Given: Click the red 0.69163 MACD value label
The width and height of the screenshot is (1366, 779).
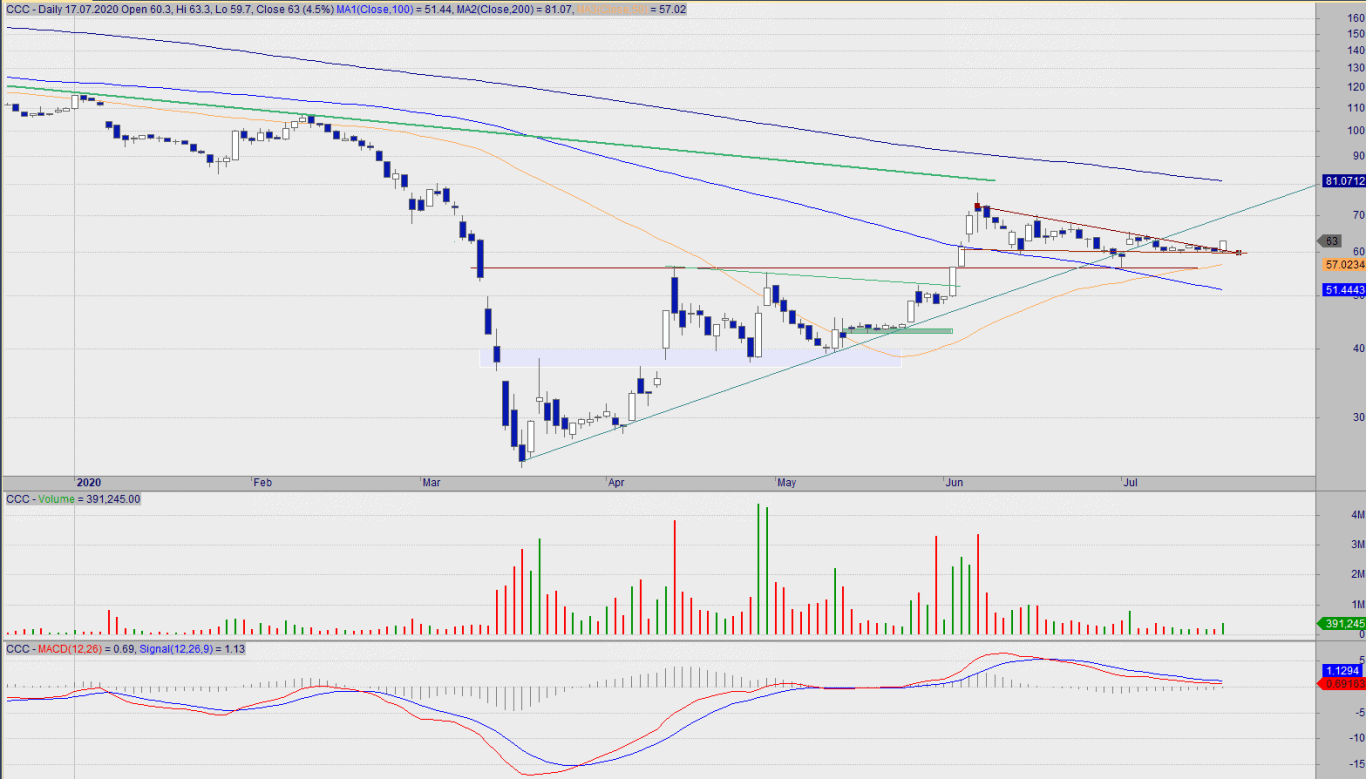Looking at the screenshot, I should [x=1343, y=684].
